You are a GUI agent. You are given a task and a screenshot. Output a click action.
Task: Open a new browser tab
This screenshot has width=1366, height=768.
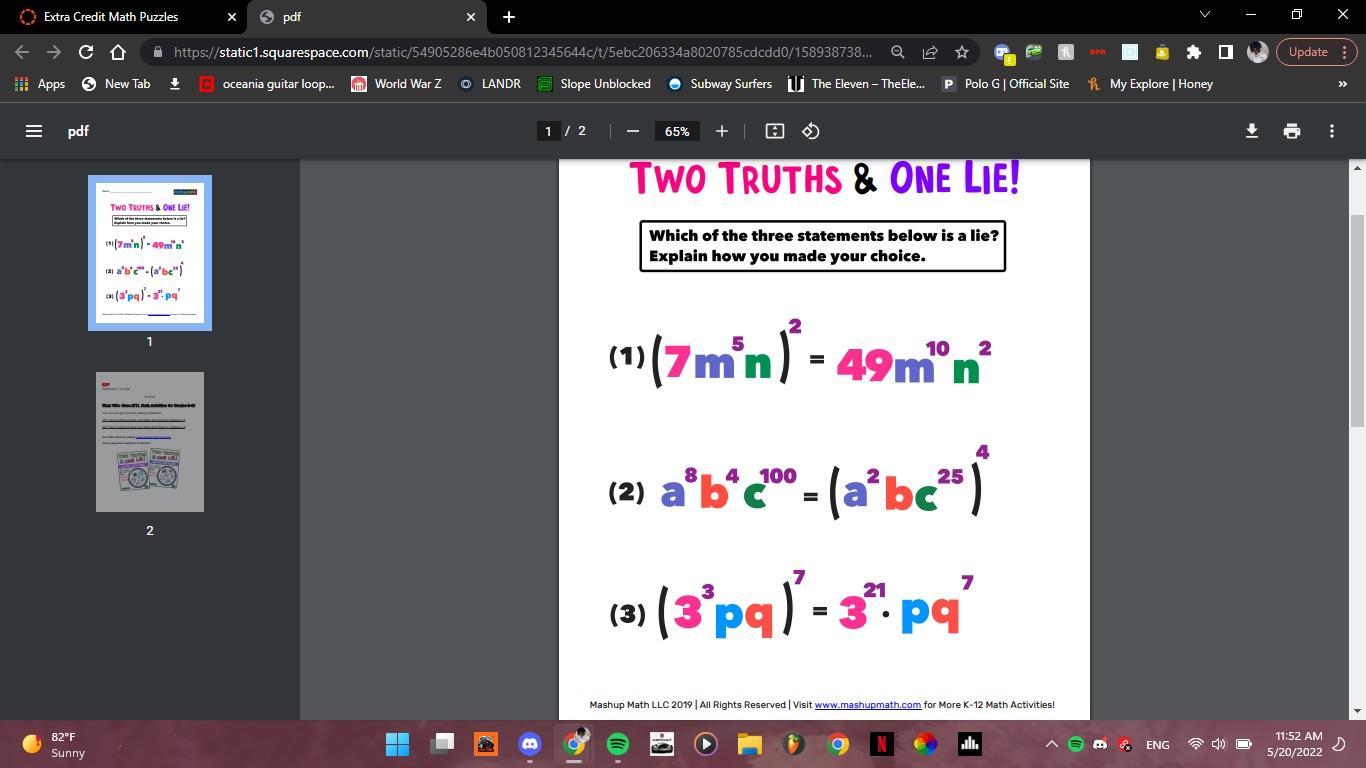pos(508,17)
